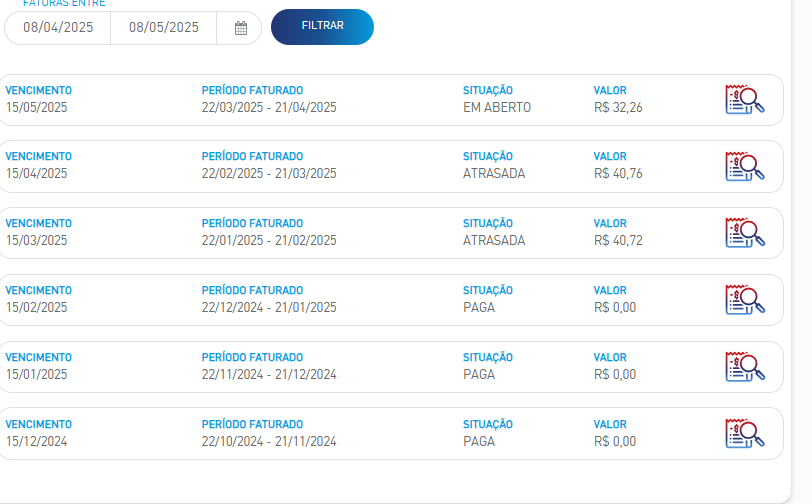Select the period 22/10/2024 - 21/11/2024 row
Image resolution: width=812 pixels, height=504 pixels.
389,434
